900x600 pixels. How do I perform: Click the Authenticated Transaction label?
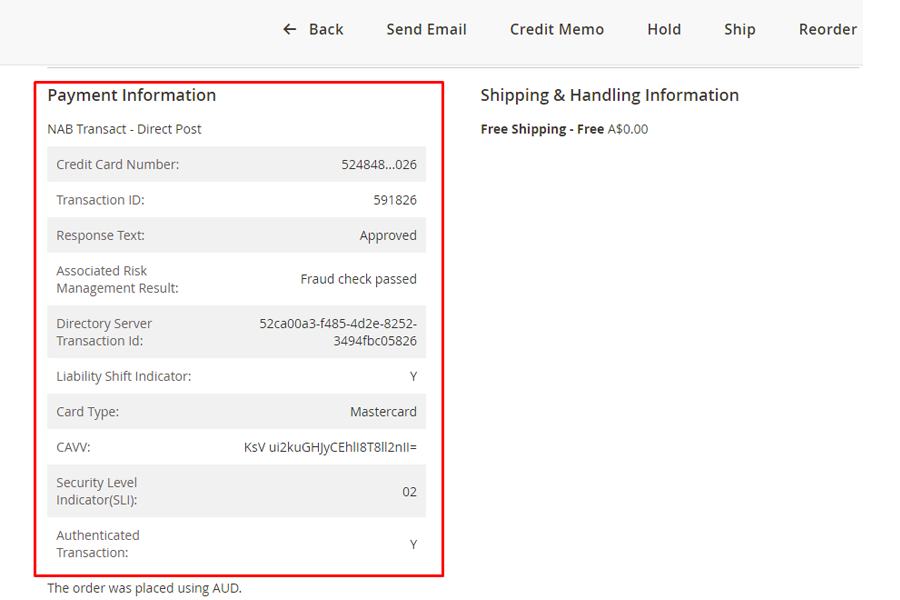click(98, 544)
